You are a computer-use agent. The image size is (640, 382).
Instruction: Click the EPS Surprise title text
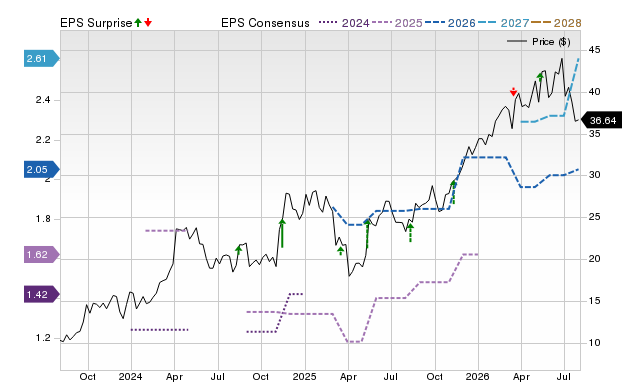(96, 23)
